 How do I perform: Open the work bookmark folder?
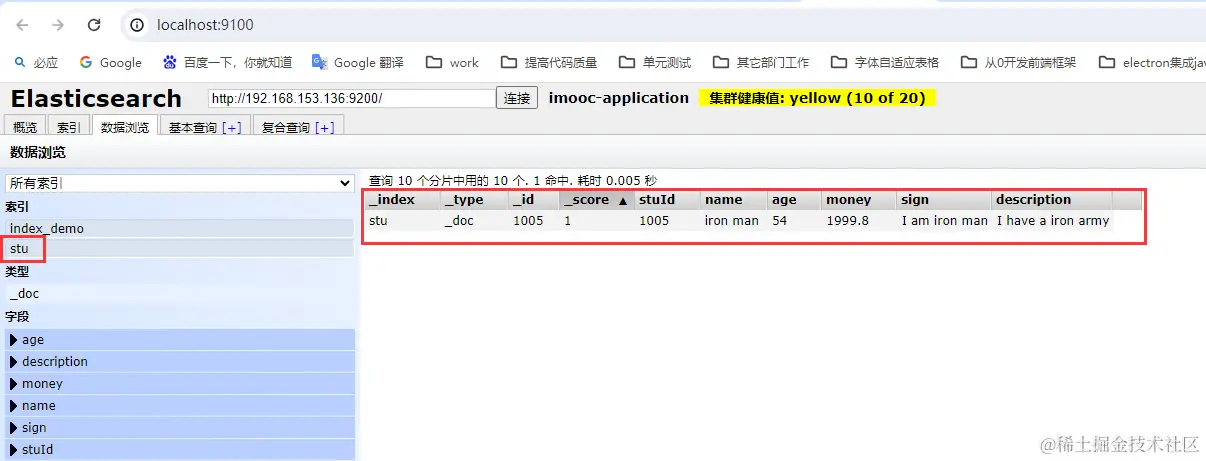click(x=452, y=62)
